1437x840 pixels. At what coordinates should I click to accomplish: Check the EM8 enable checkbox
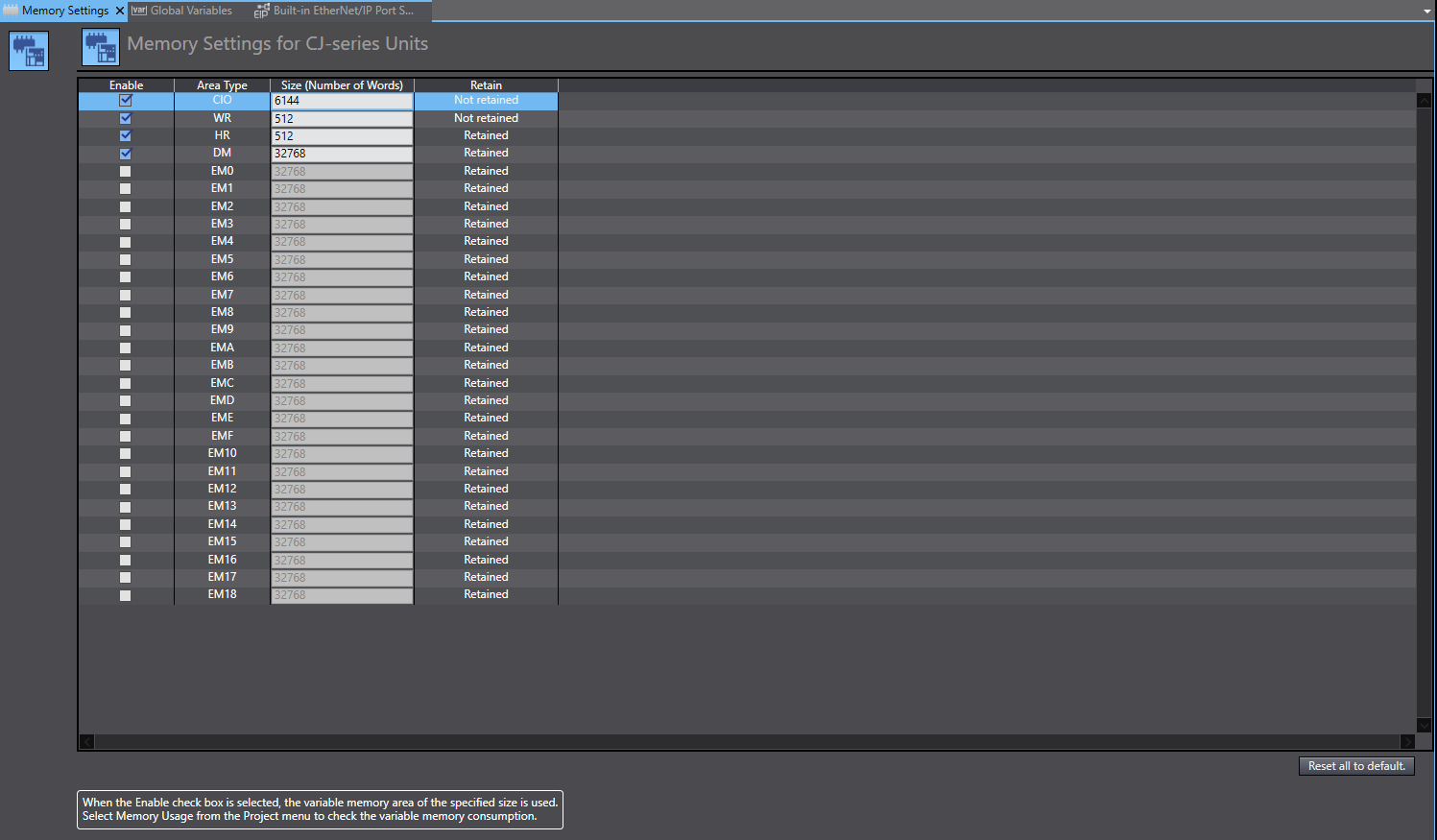point(126,312)
